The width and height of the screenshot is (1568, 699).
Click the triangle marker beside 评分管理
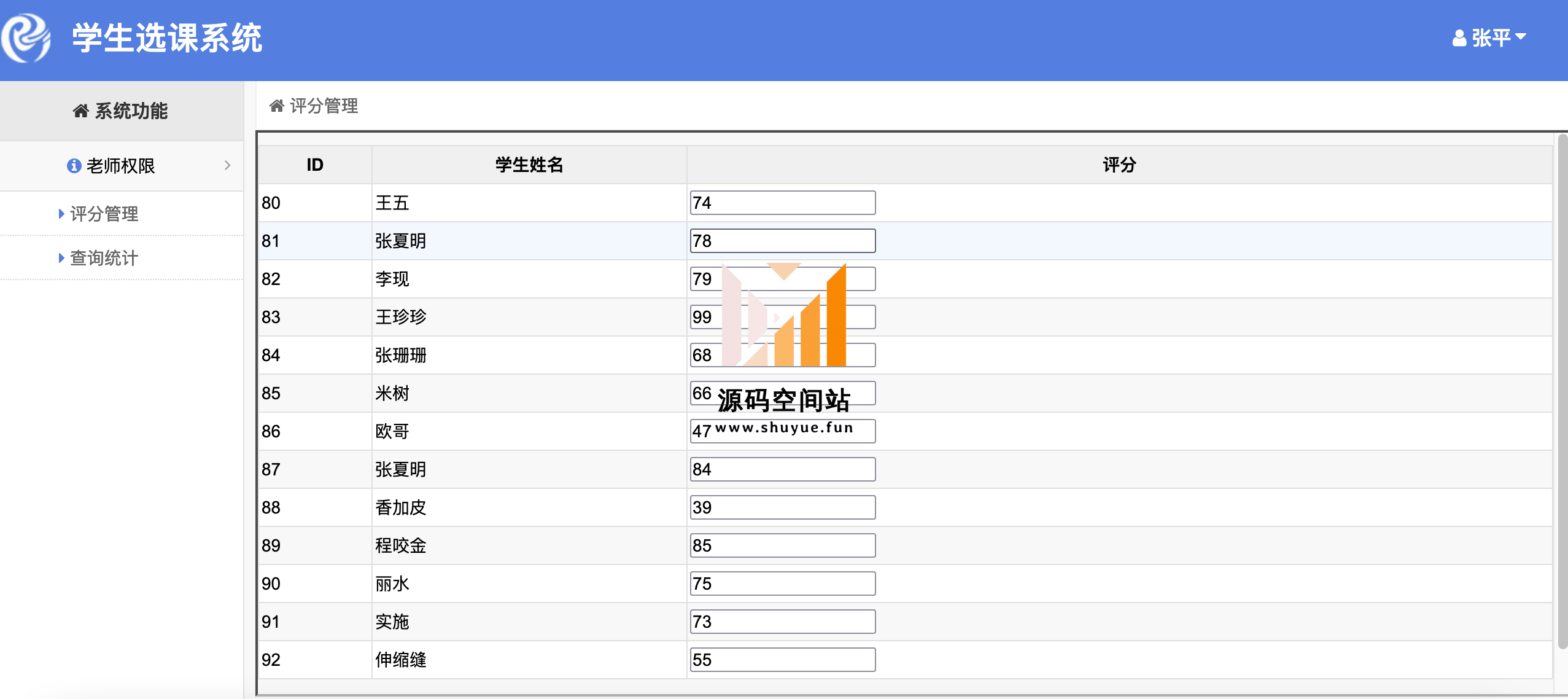[61, 214]
